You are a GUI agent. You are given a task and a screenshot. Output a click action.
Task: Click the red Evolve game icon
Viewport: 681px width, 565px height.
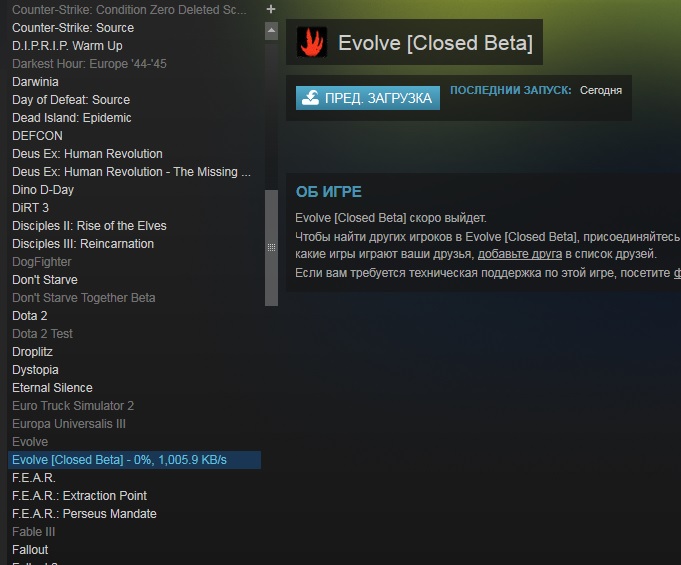pyautogui.click(x=312, y=42)
